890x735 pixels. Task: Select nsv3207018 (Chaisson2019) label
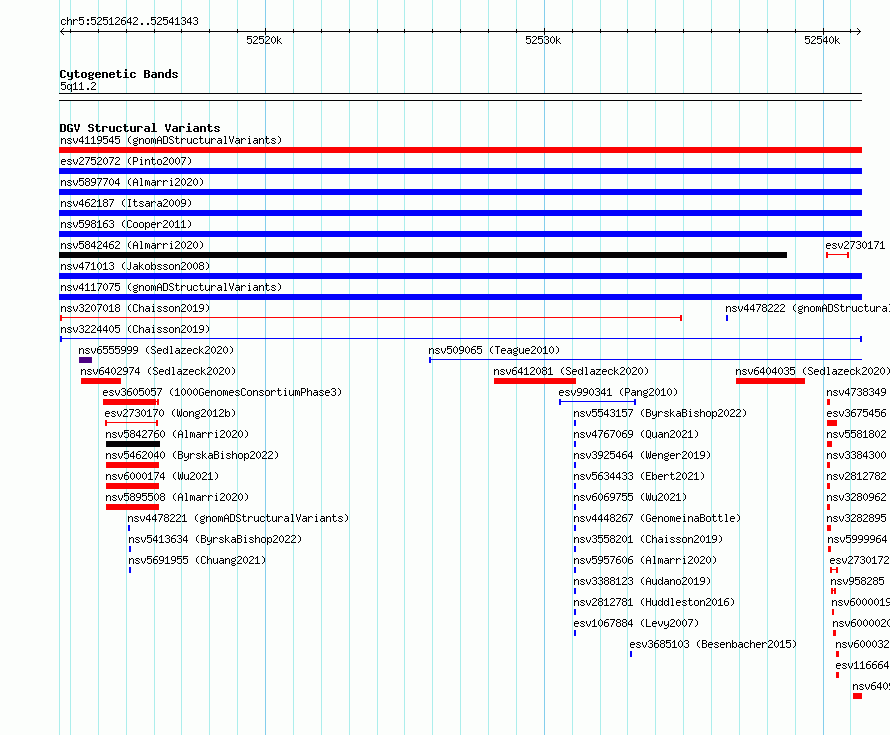[x=135, y=308]
